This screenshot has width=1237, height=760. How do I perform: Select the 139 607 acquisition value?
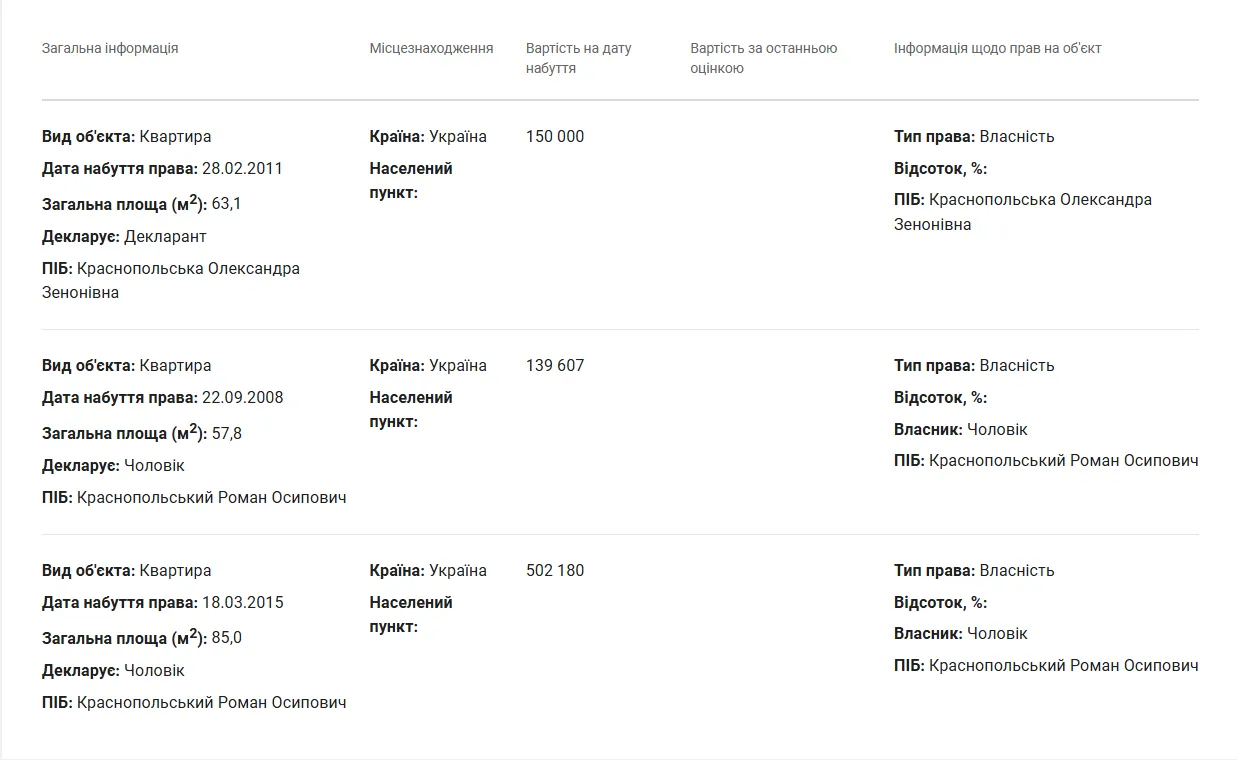click(555, 365)
